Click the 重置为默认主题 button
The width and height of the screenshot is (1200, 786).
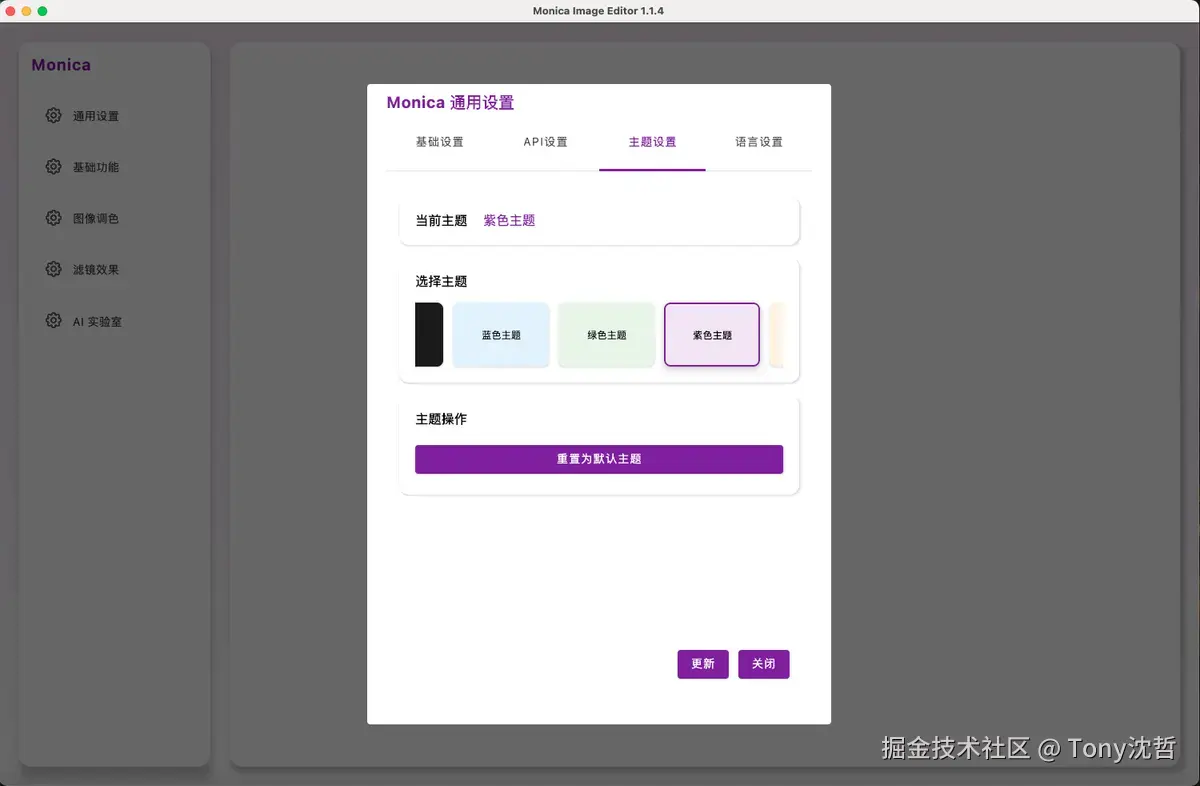[x=598, y=459]
